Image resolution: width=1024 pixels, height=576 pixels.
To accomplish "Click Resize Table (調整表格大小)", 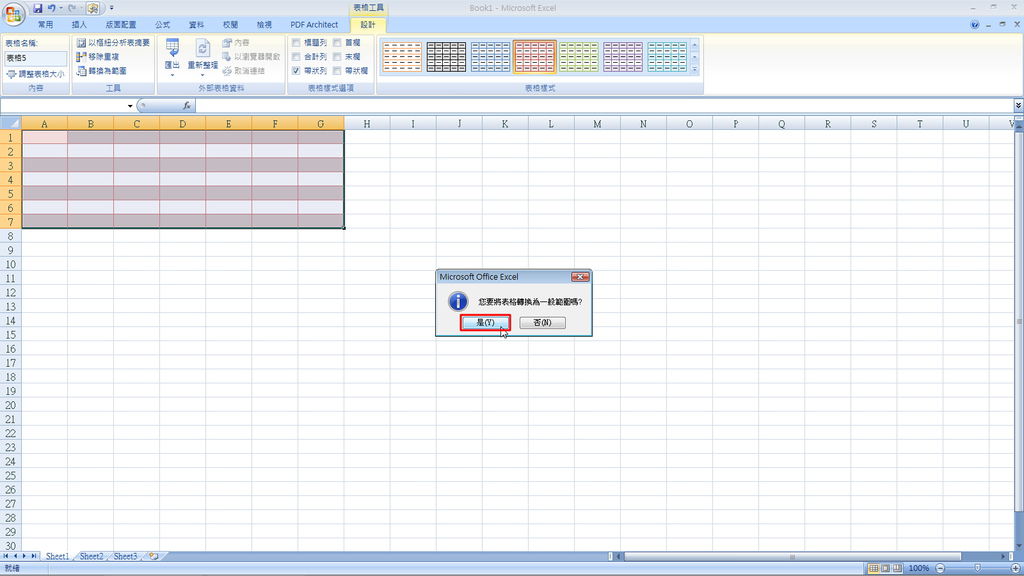I will [35, 74].
